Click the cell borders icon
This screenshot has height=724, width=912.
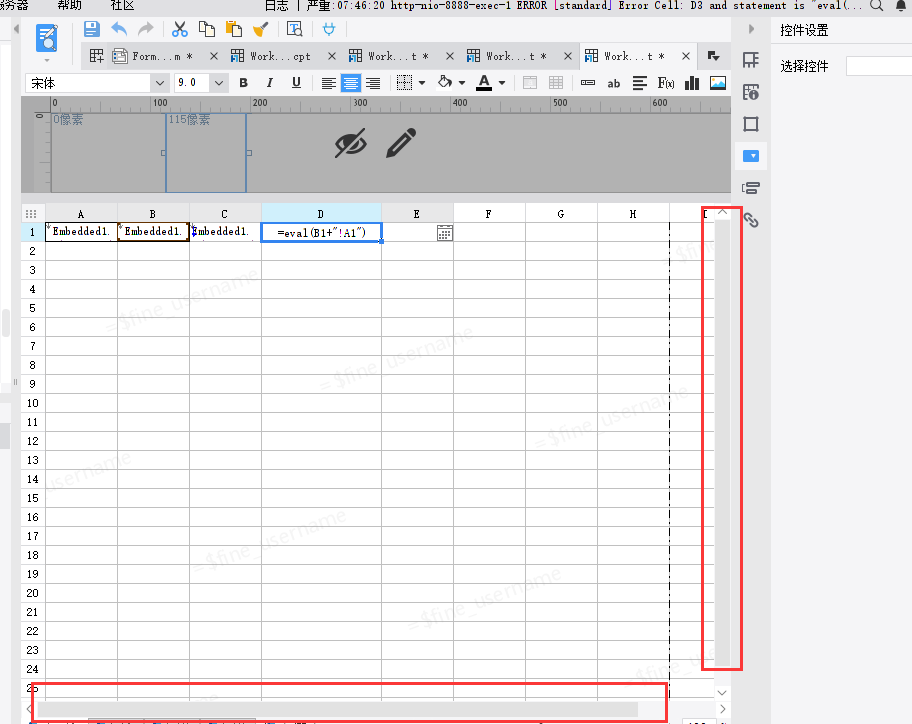click(x=404, y=83)
